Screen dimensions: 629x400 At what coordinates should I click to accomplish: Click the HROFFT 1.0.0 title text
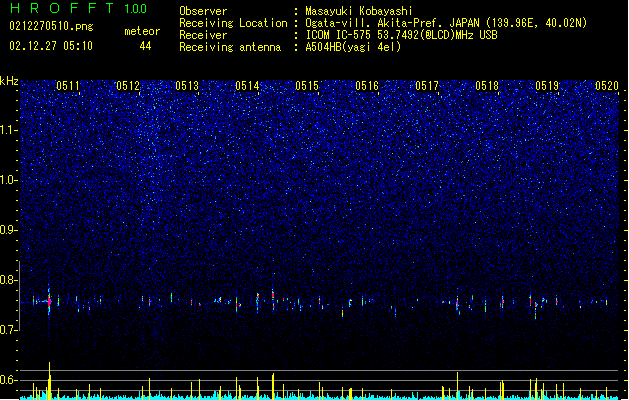[x=79, y=8]
